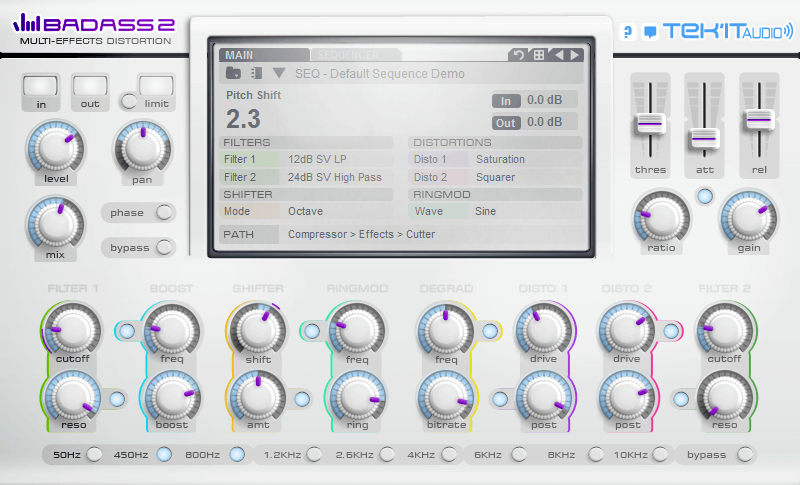Click the mix knob
Screen dimensions: 800x485
click(56, 224)
